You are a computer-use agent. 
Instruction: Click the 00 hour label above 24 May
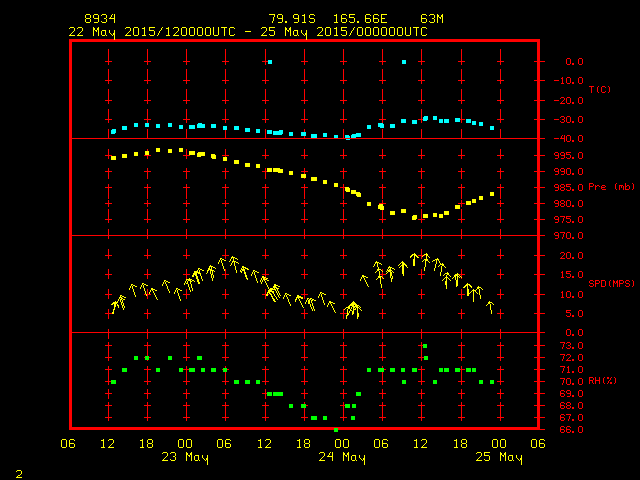click(342, 444)
